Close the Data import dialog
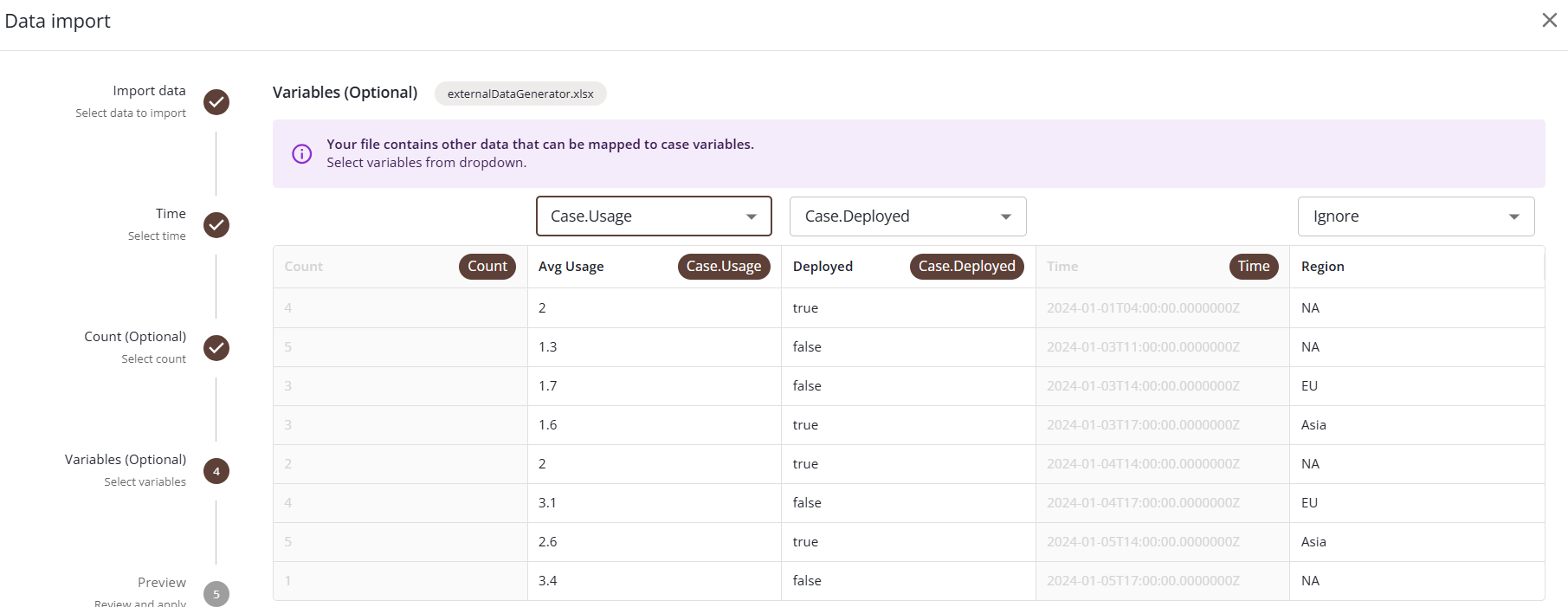Image resolution: width=1568 pixels, height=607 pixels. coord(1549,20)
